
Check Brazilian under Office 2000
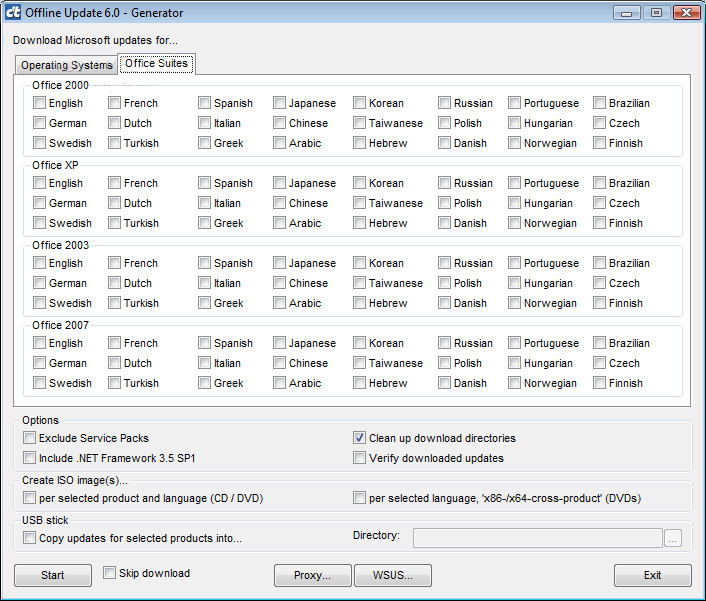pyautogui.click(x=599, y=103)
